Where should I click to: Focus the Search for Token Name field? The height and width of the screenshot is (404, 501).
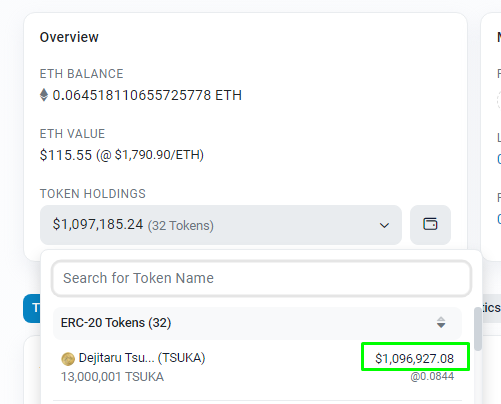point(261,278)
